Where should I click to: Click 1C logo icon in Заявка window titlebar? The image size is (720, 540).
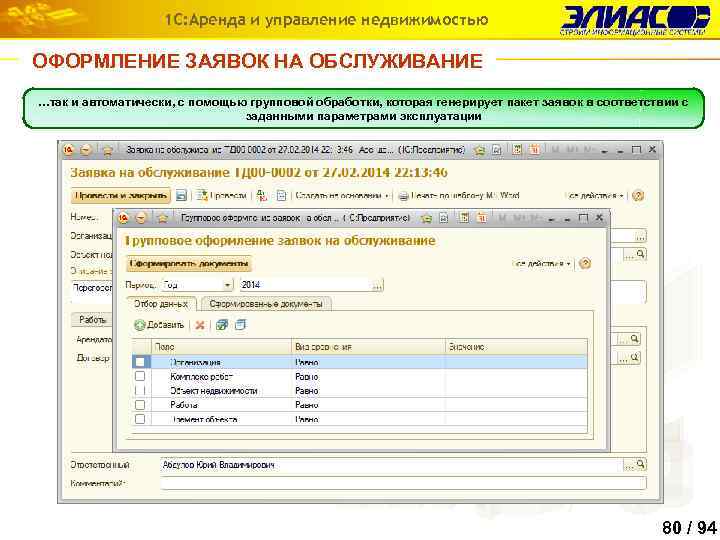coord(69,150)
